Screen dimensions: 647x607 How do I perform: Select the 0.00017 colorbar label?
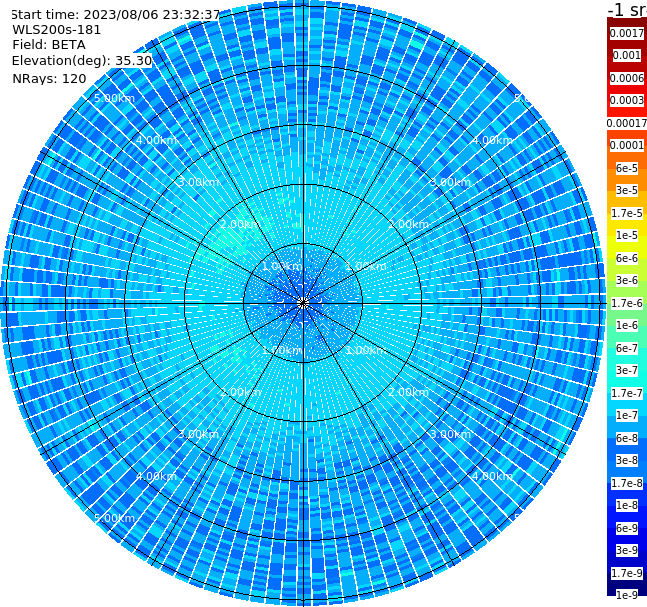[627, 123]
